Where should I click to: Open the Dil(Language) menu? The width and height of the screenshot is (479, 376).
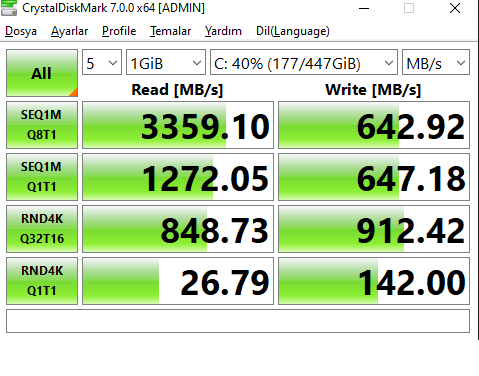[293, 31]
